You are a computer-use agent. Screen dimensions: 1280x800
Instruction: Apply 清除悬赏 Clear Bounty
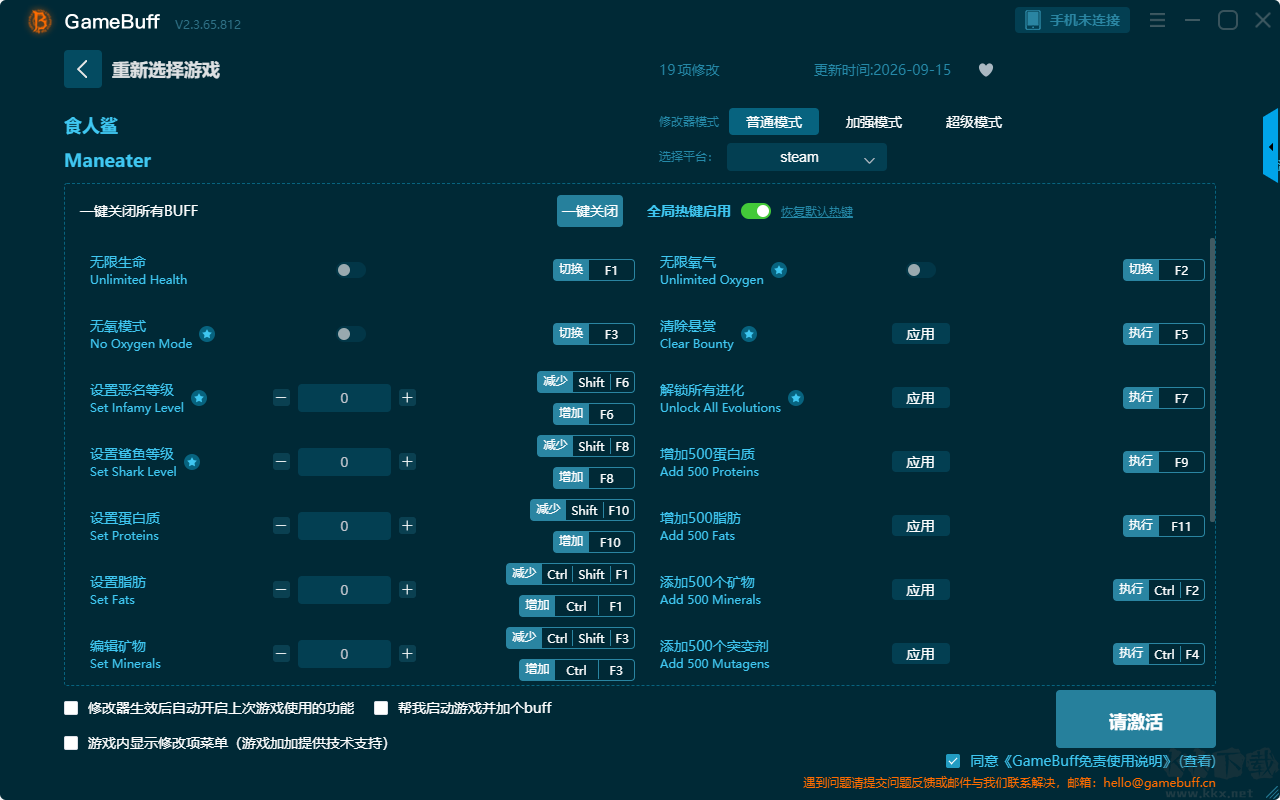pyautogui.click(x=921, y=334)
